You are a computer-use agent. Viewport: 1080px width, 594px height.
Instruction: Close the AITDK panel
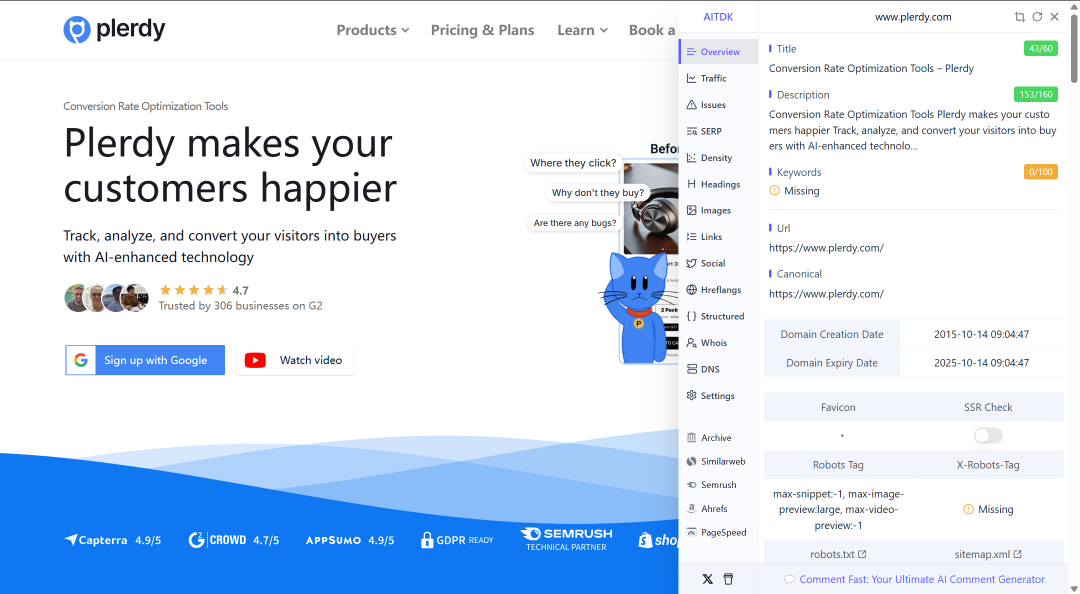(x=1055, y=17)
